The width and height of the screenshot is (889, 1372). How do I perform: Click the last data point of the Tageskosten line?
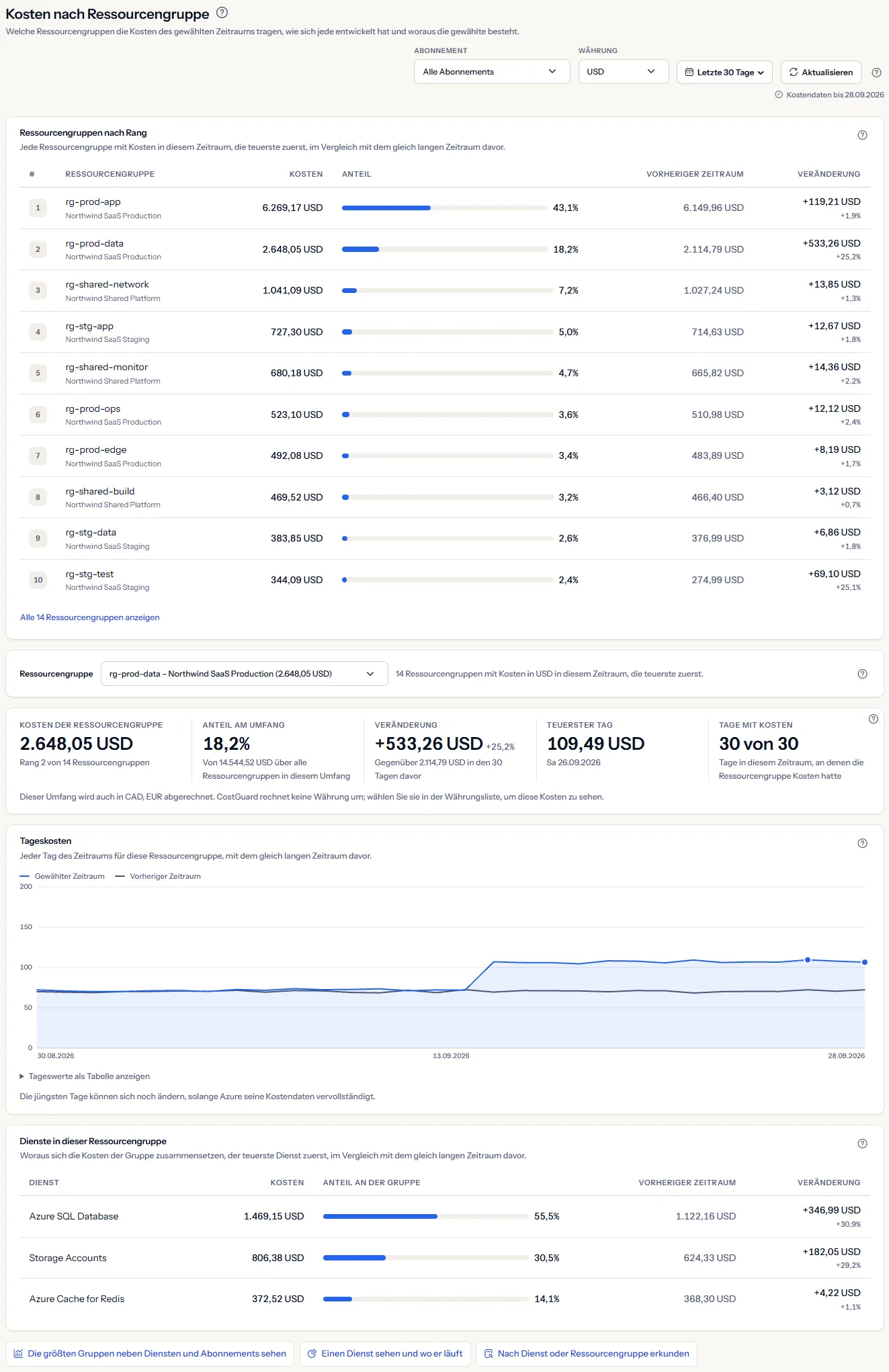tap(865, 962)
